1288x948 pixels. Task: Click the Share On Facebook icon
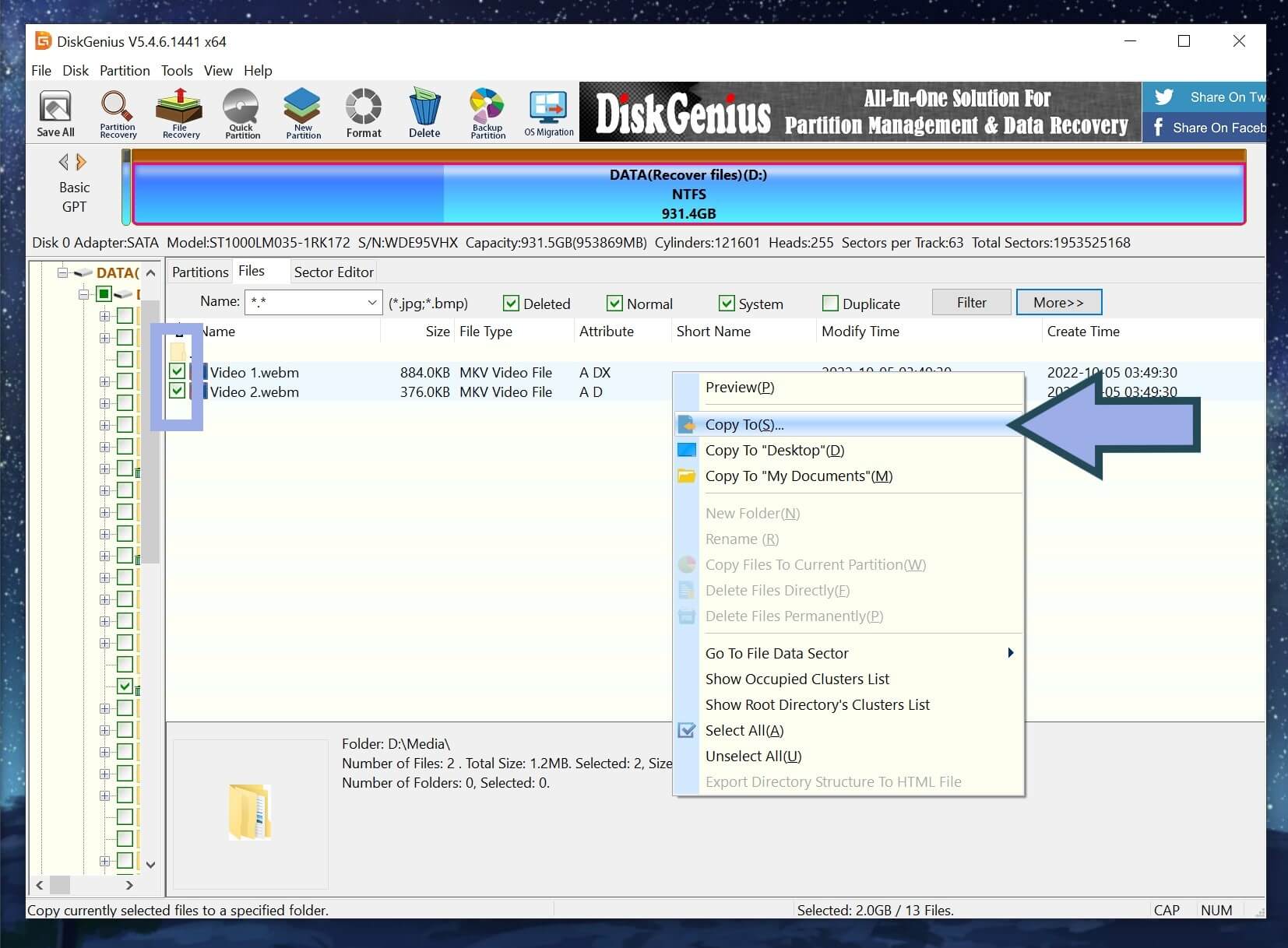tap(1158, 128)
